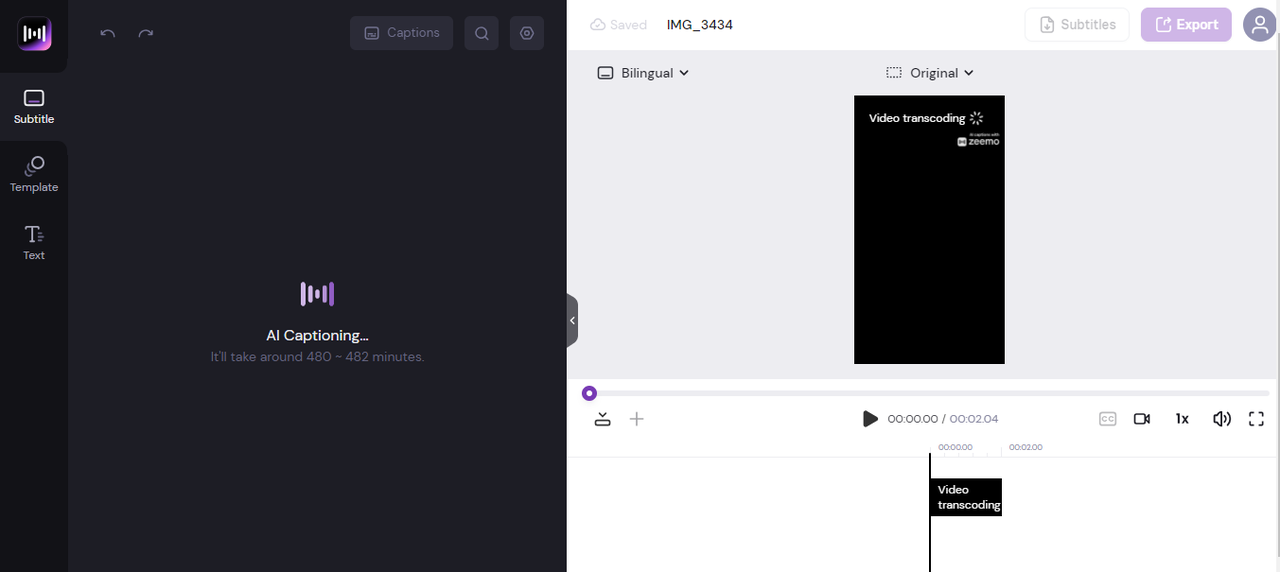Click the Export button
The height and width of the screenshot is (572, 1280).
(x=1186, y=24)
